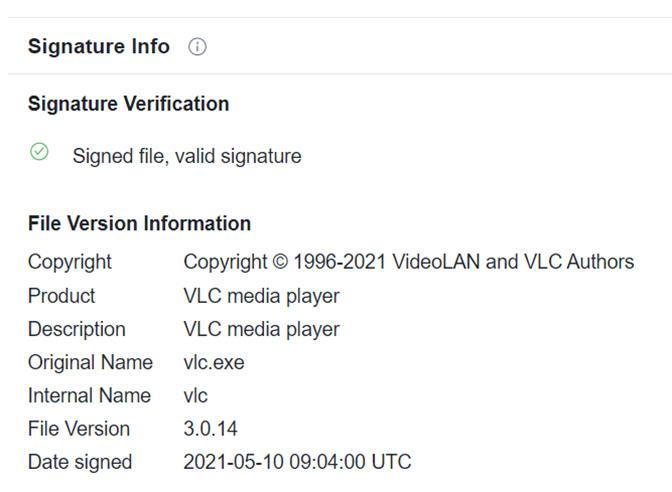Click the Copyright field label

point(70,262)
